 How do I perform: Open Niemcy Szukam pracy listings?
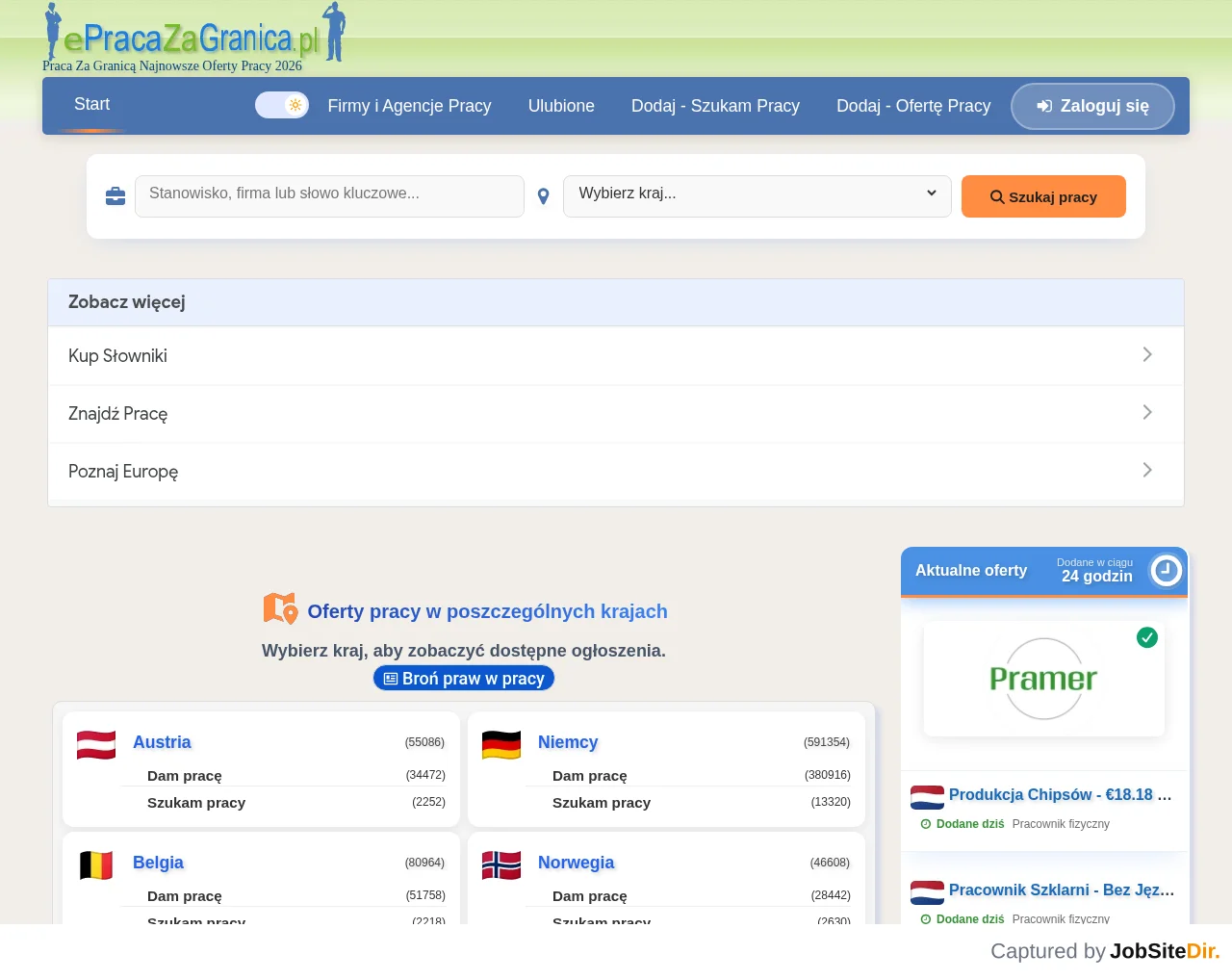[x=602, y=803]
